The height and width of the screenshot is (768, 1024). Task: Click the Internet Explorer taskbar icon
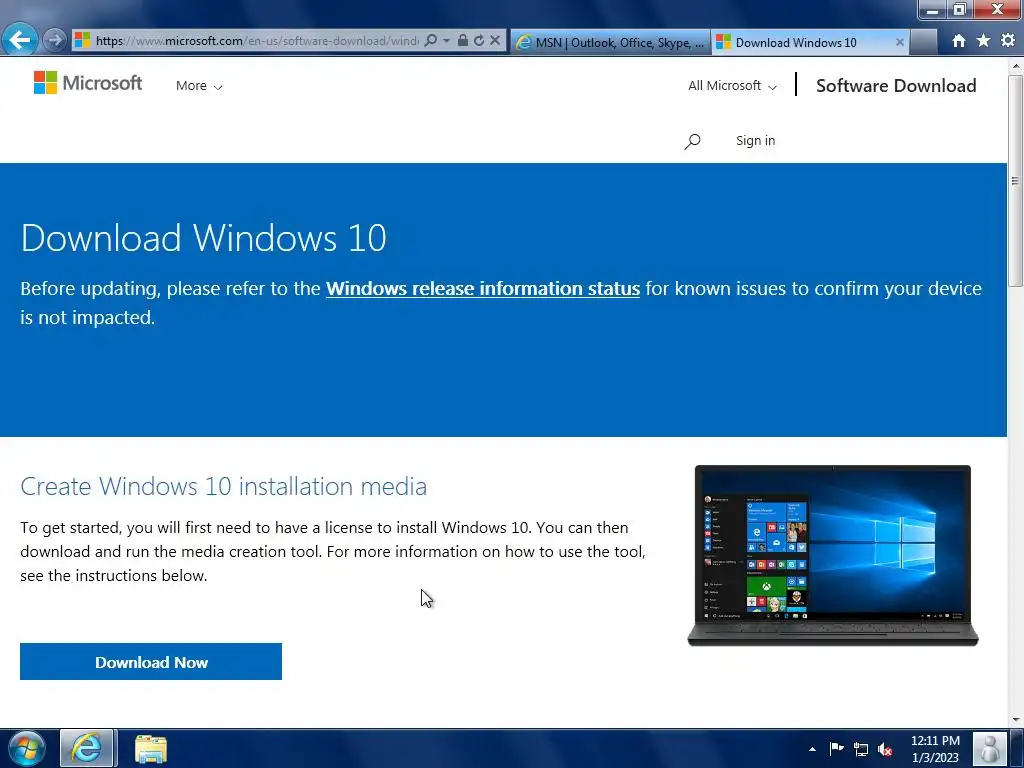88,748
